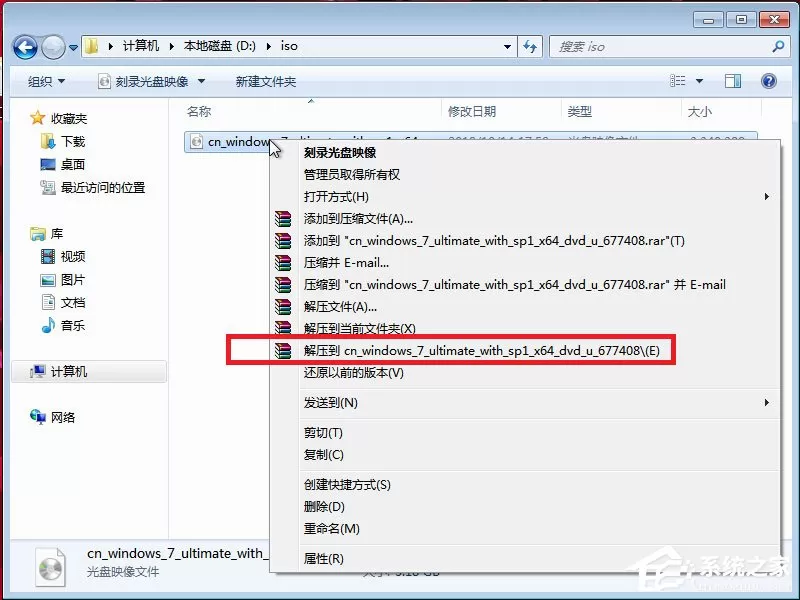Click the 光盘映像文件 text in details pane
The width and height of the screenshot is (800, 600).
(x=123, y=571)
